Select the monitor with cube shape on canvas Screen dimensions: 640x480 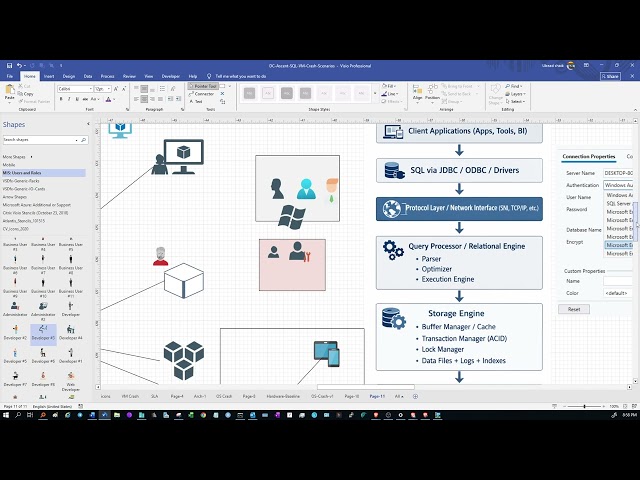click(x=184, y=156)
